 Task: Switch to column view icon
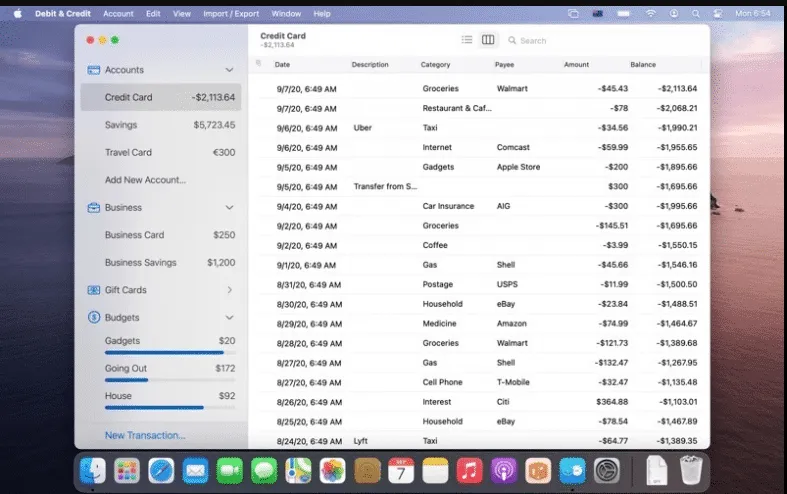point(488,40)
